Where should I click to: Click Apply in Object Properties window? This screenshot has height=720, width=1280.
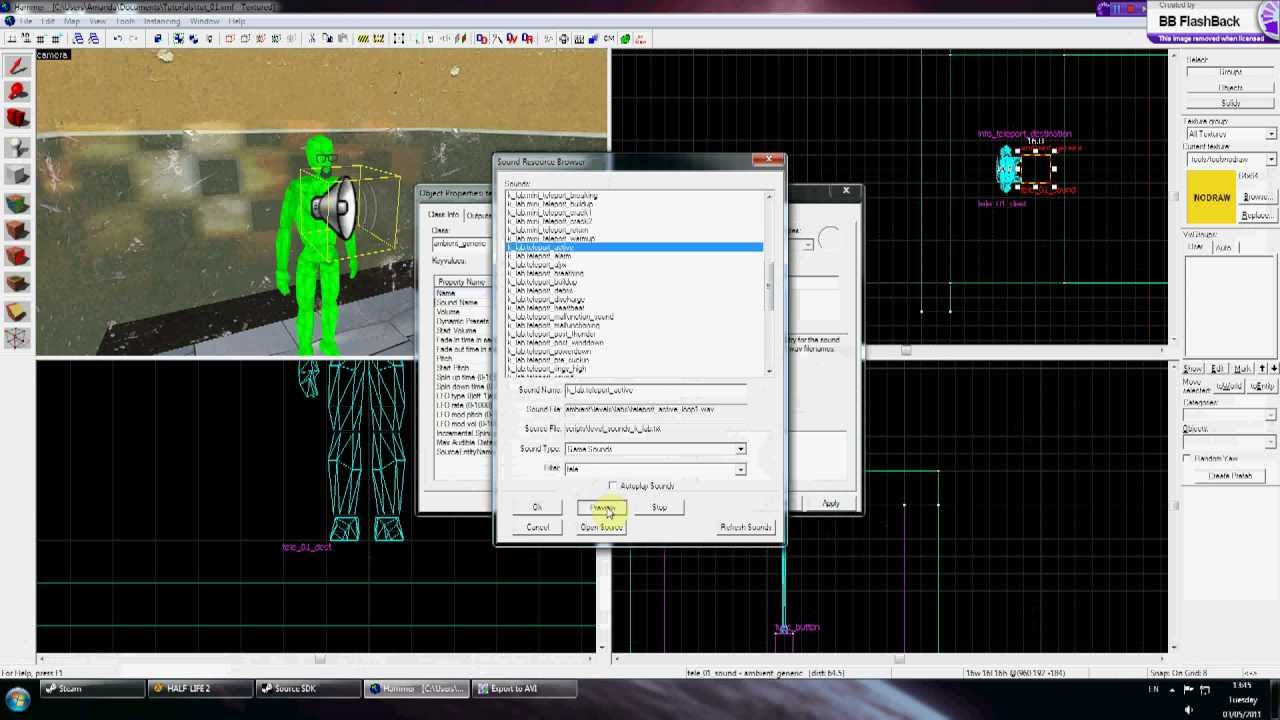(x=830, y=504)
